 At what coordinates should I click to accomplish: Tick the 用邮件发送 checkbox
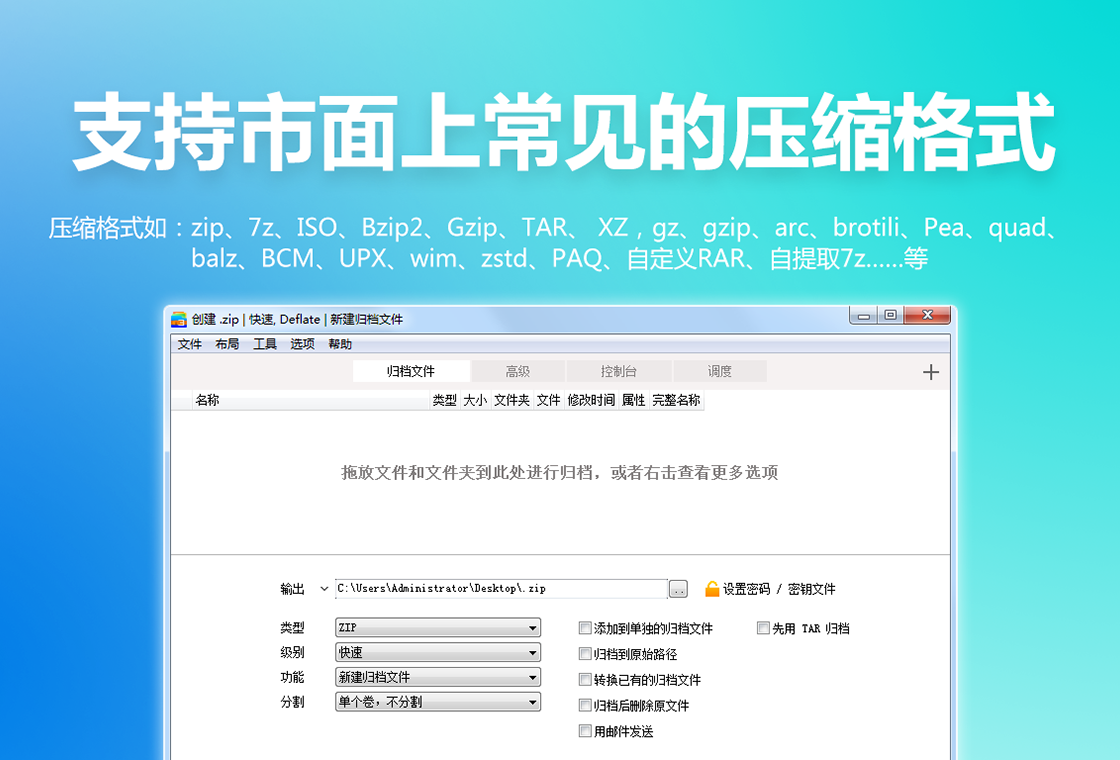click(586, 732)
